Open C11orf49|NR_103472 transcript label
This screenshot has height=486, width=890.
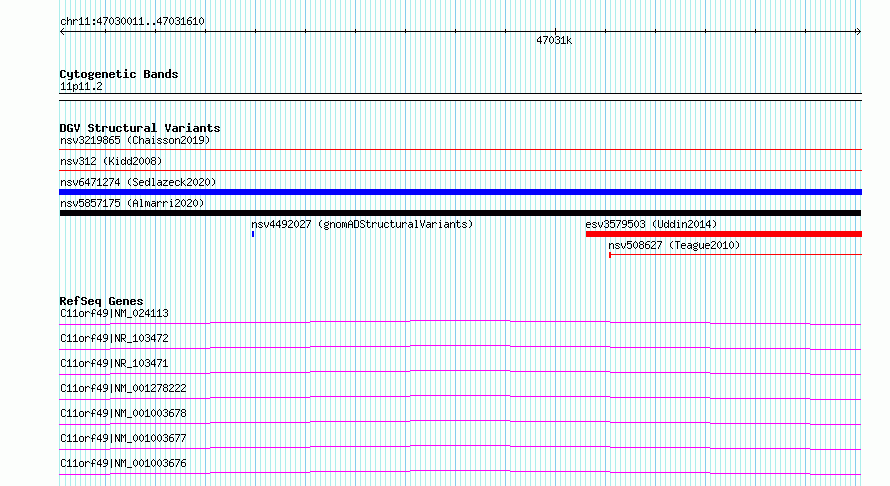pyautogui.click(x=114, y=338)
